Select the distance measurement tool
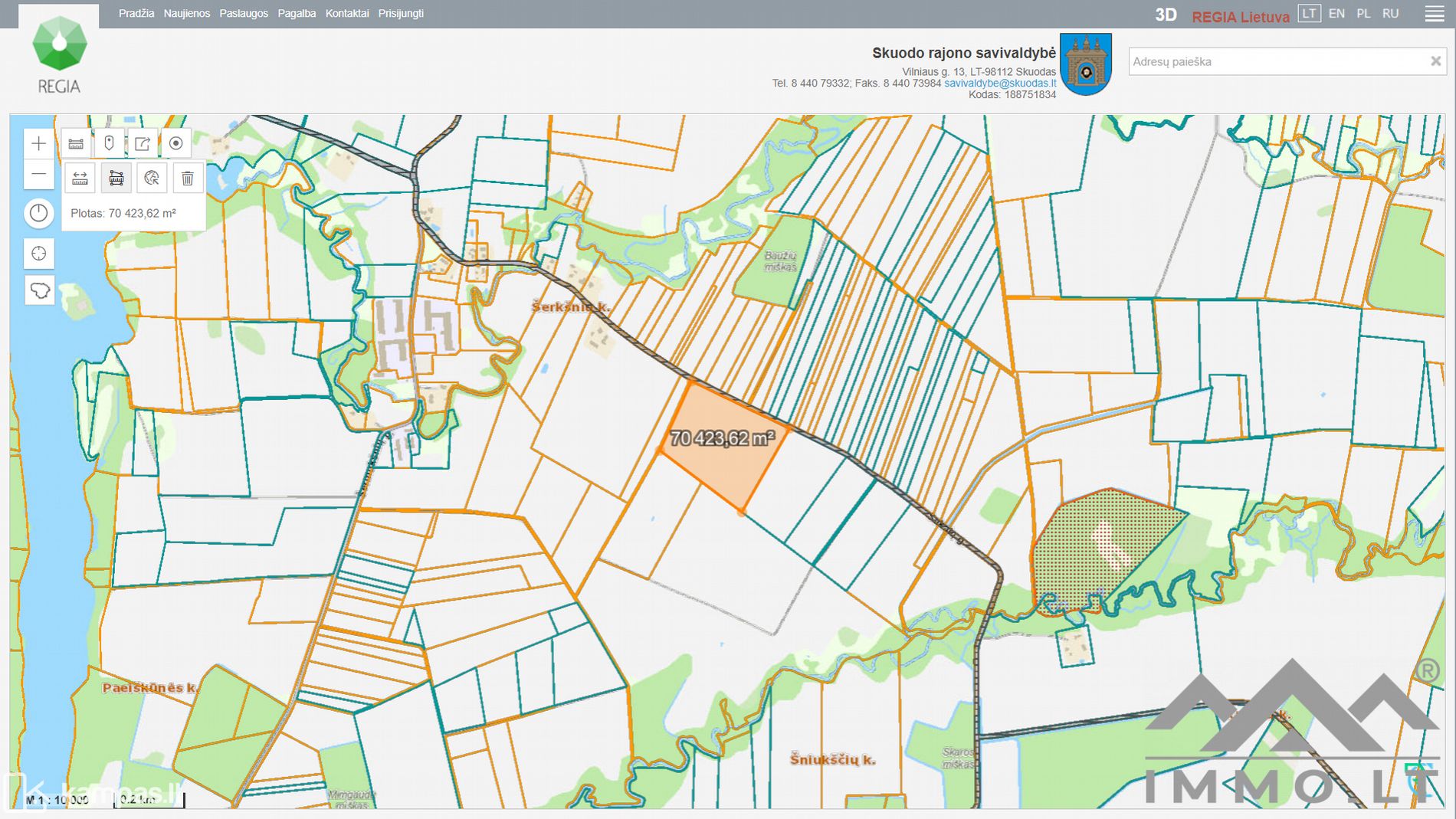Image resolution: width=1456 pixels, height=819 pixels. (80, 179)
